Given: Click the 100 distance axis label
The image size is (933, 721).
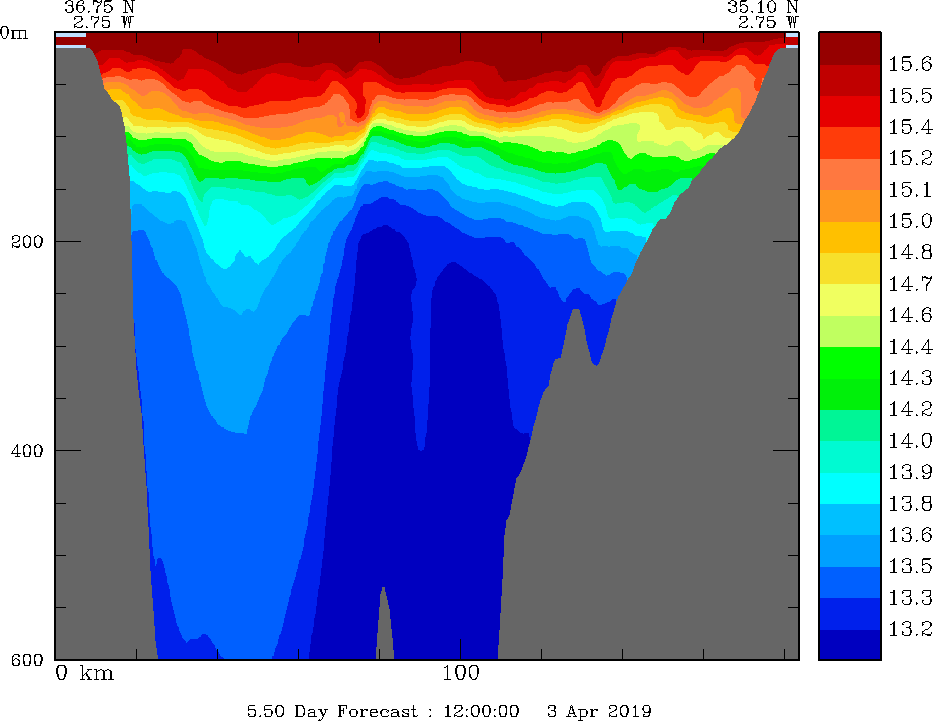Looking at the screenshot, I should [x=461, y=673].
